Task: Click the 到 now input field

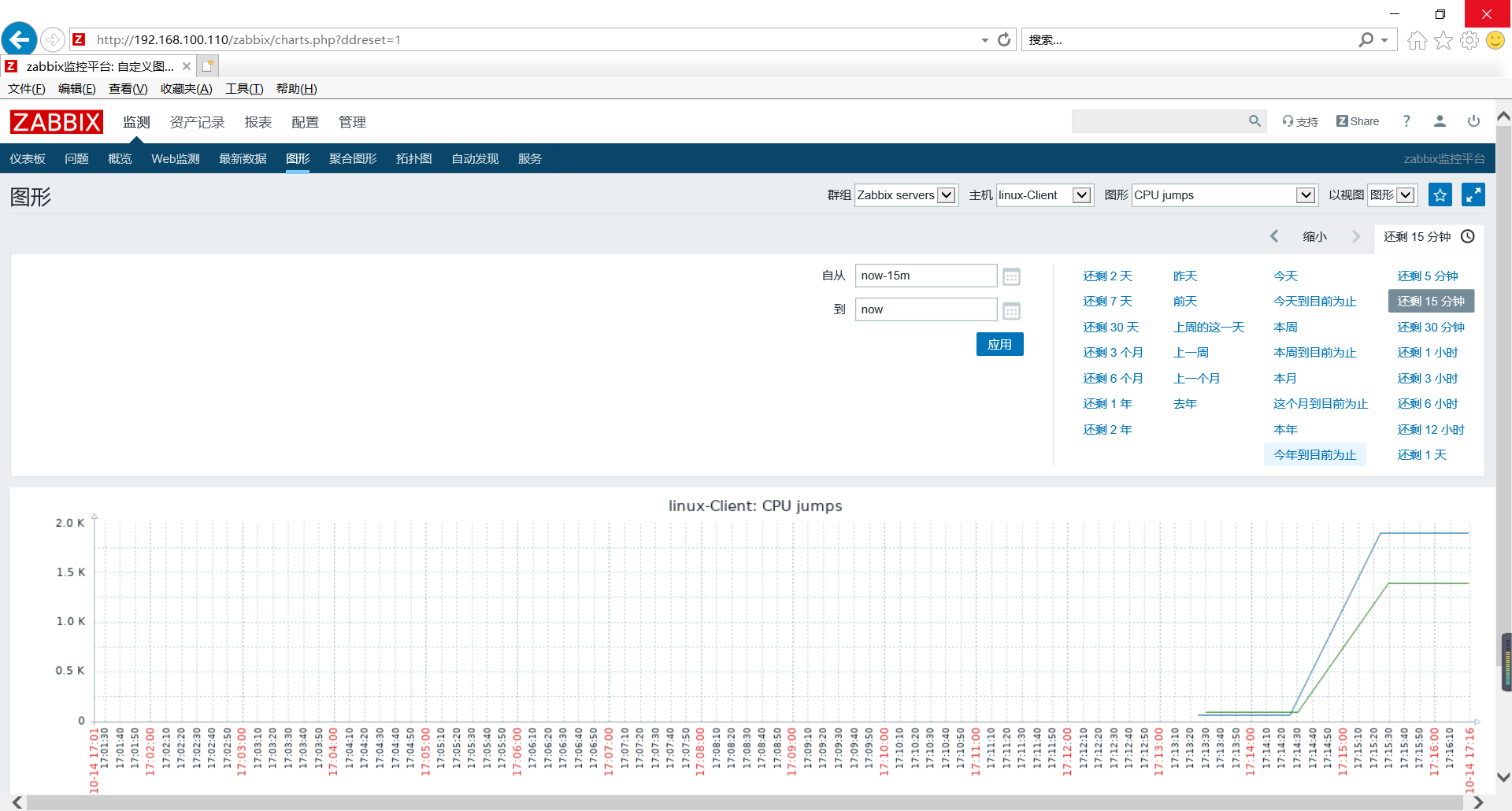Action: 926,309
